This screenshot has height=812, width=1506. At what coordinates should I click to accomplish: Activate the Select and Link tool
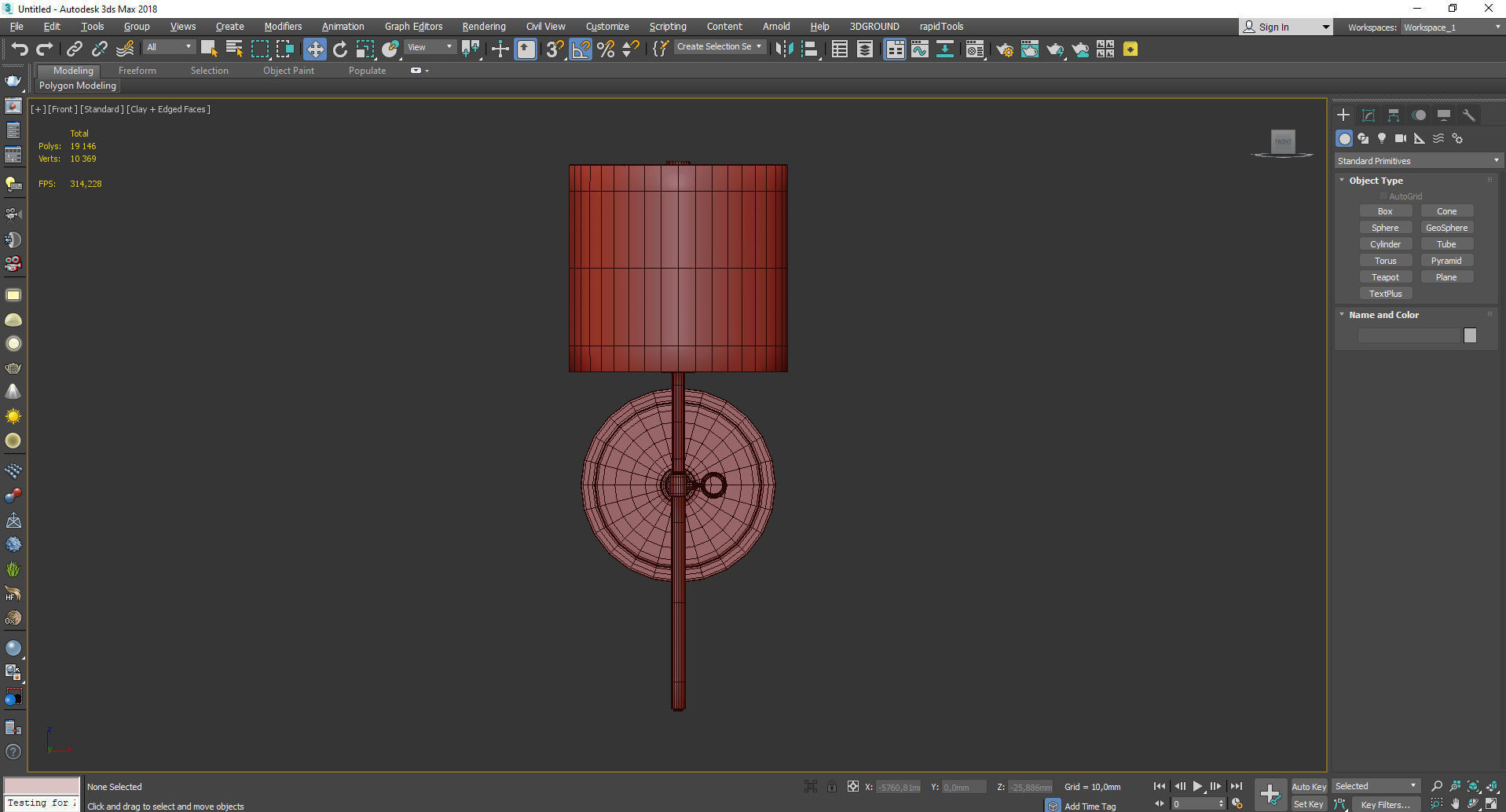[x=74, y=49]
